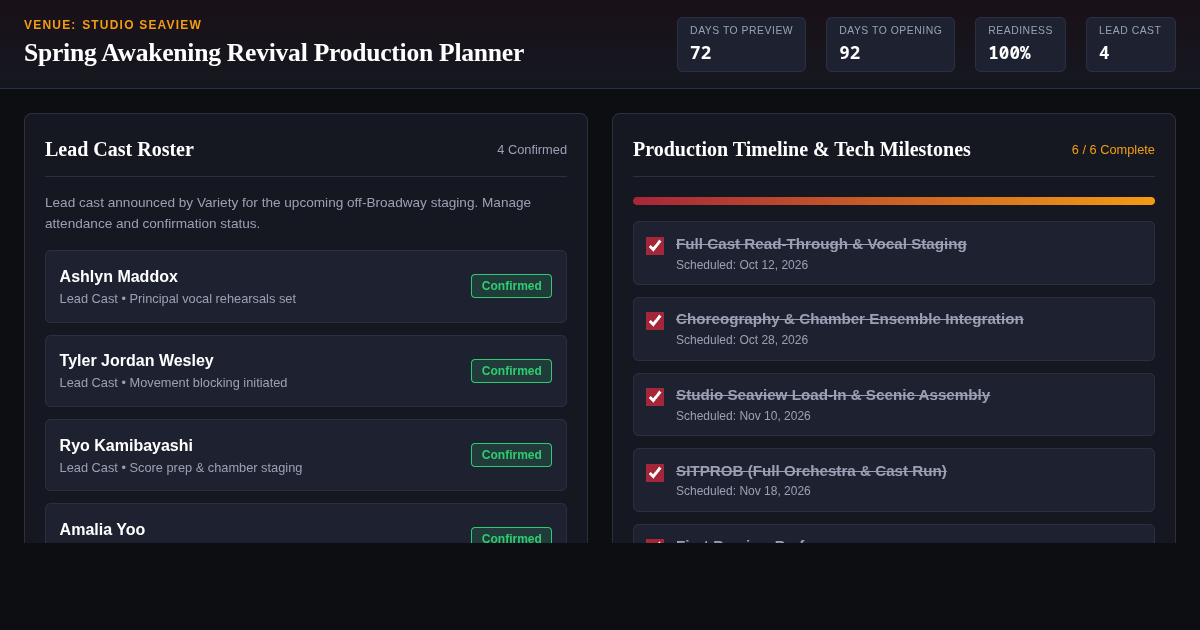Click the Production Timeline & Tech Milestones heading
The width and height of the screenshot is (1200, 630).
coord(802,149)
